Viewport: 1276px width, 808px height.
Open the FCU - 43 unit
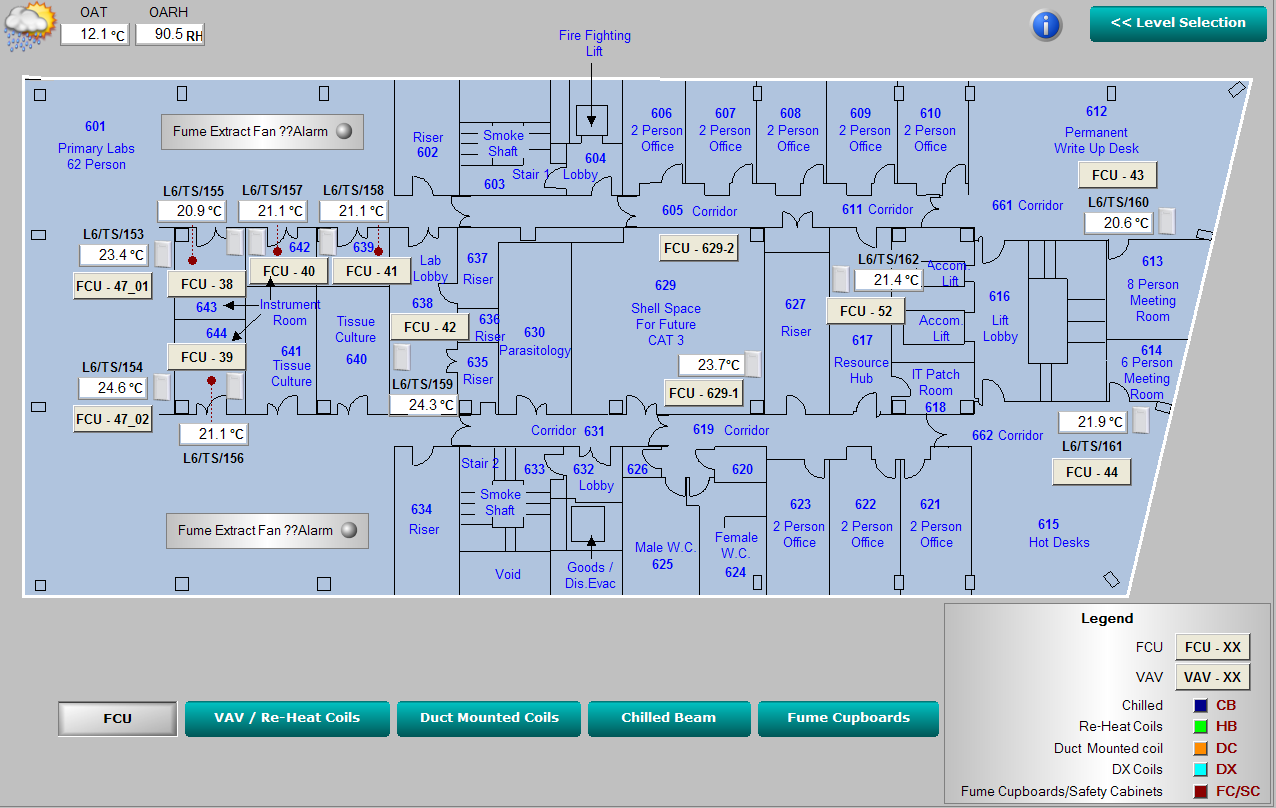click(x=1117, y=175)
